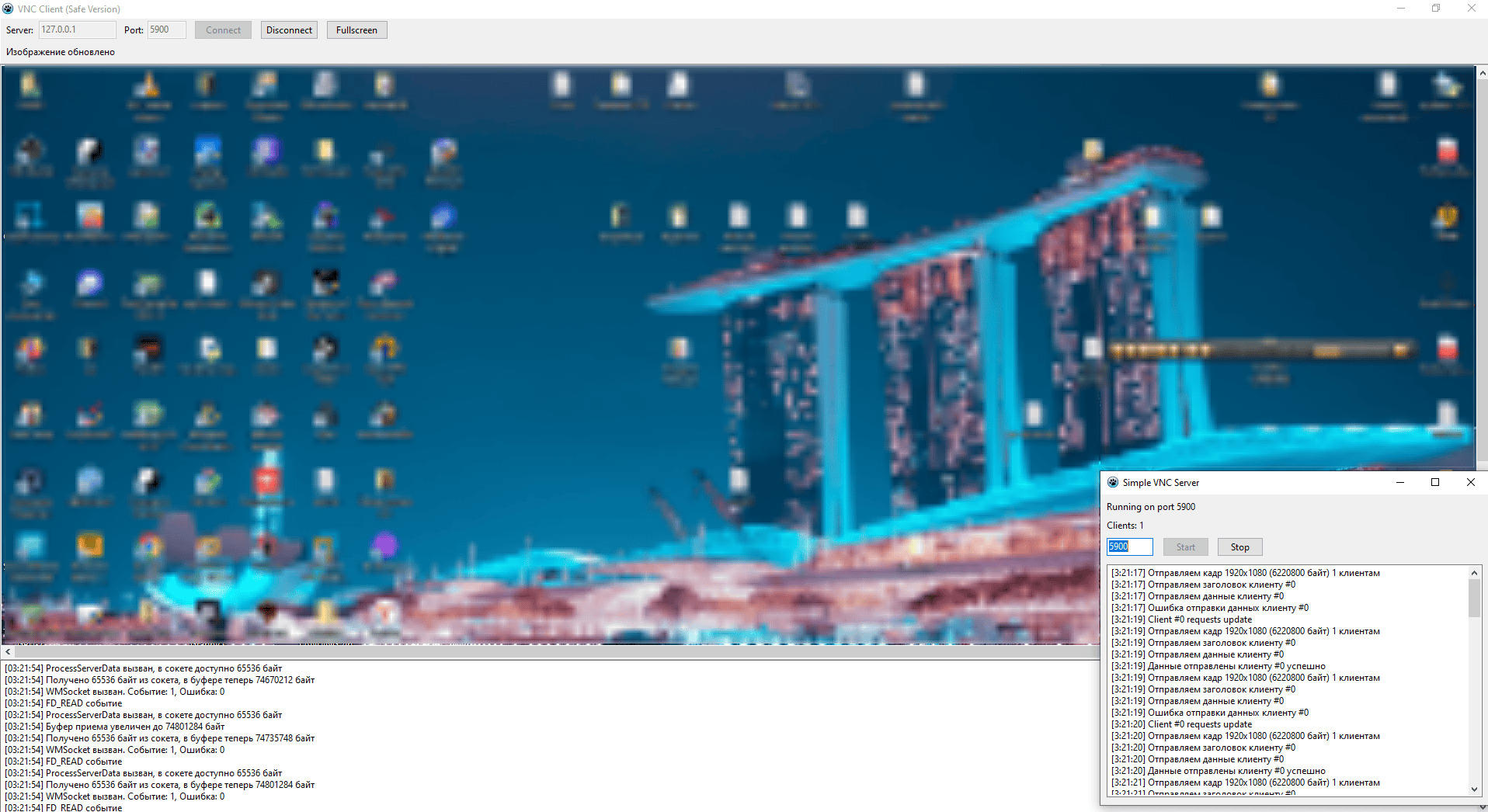Close the VNC Client window
Viewport: 1488px width, 812px height.
1471,9
